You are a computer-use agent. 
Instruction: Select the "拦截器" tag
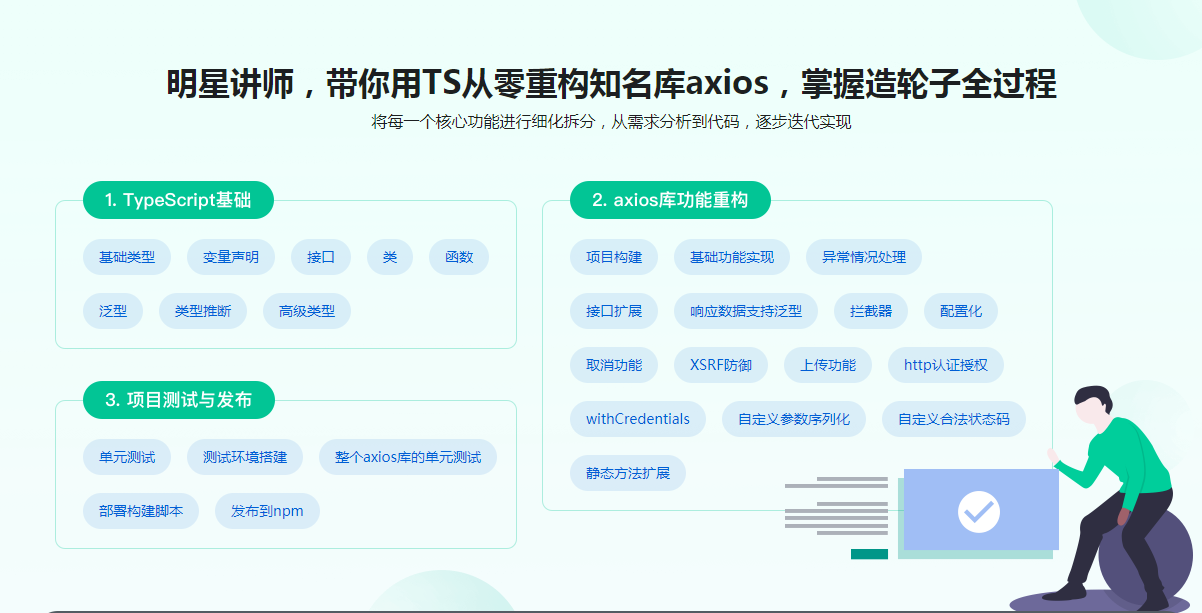coord(869,311)
